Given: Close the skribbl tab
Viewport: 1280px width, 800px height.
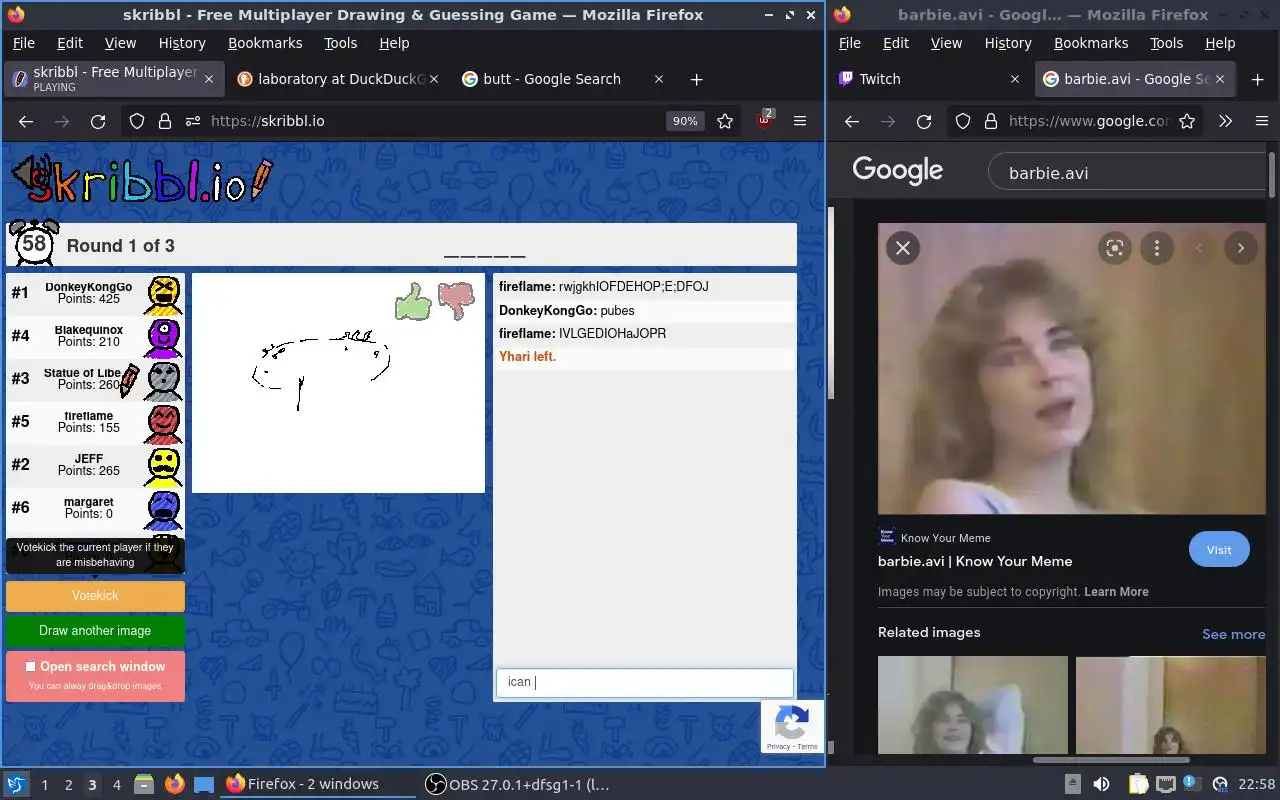Looking at the screenshot, I should click(x=209, y=79).
